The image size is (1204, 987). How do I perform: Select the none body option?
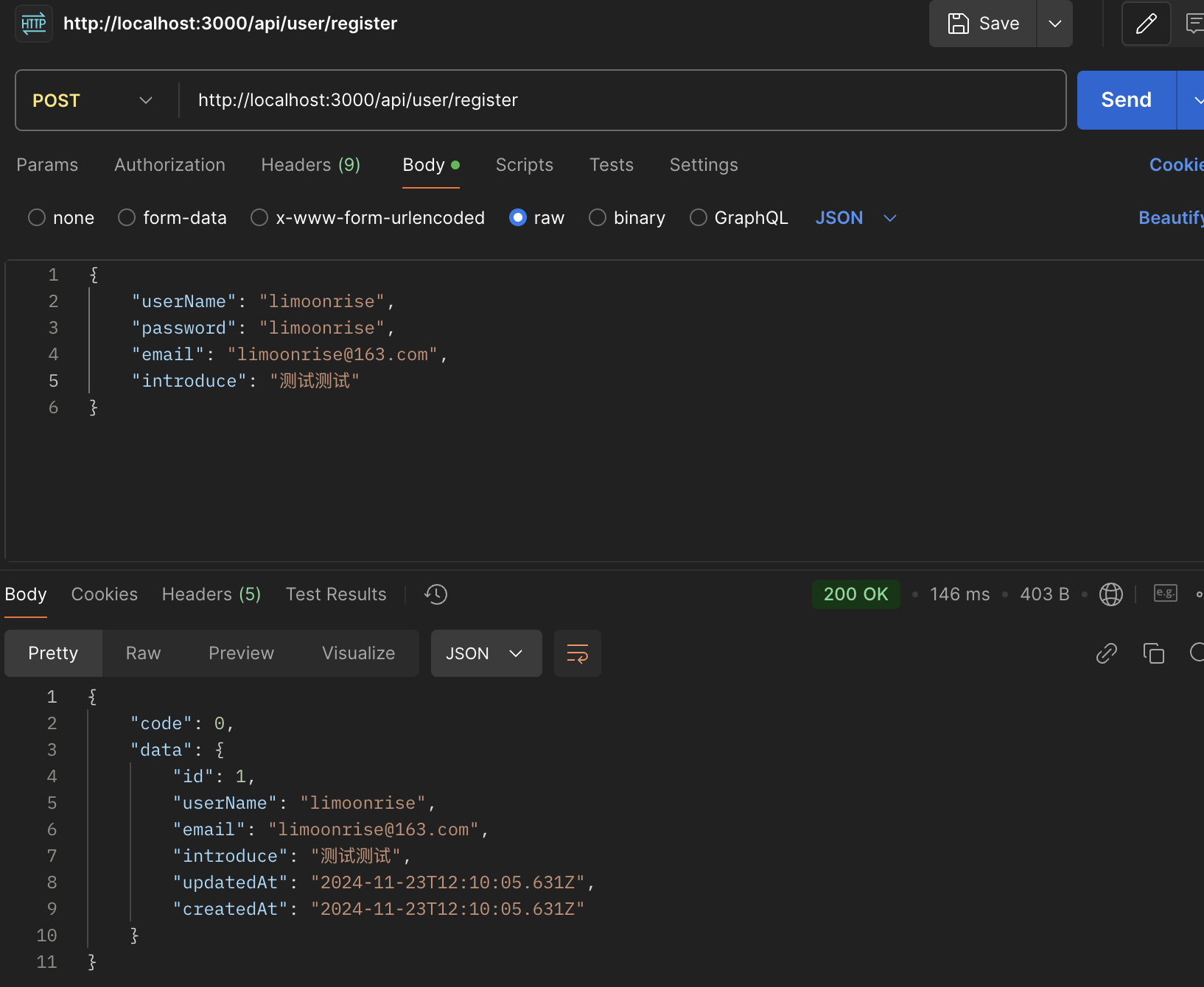click(x=61, y=218)
